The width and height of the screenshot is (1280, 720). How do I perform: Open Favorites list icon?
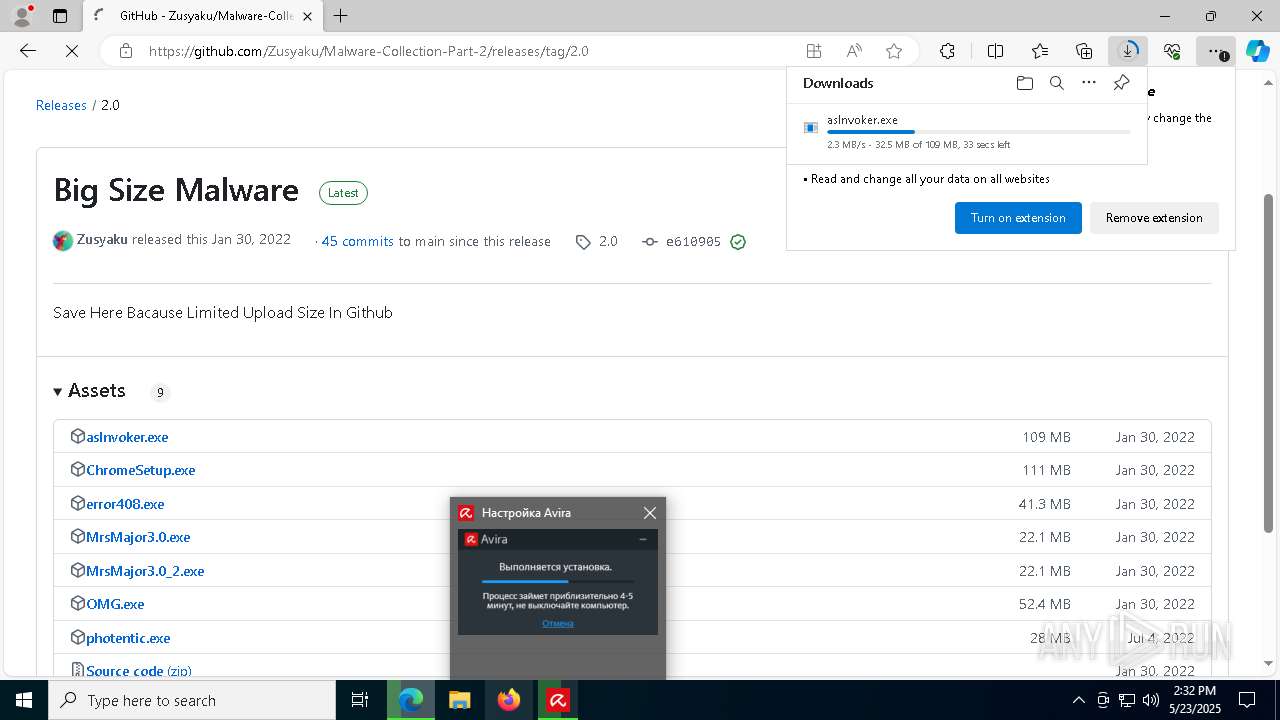pyautogui.click(x=1040, y=51)
